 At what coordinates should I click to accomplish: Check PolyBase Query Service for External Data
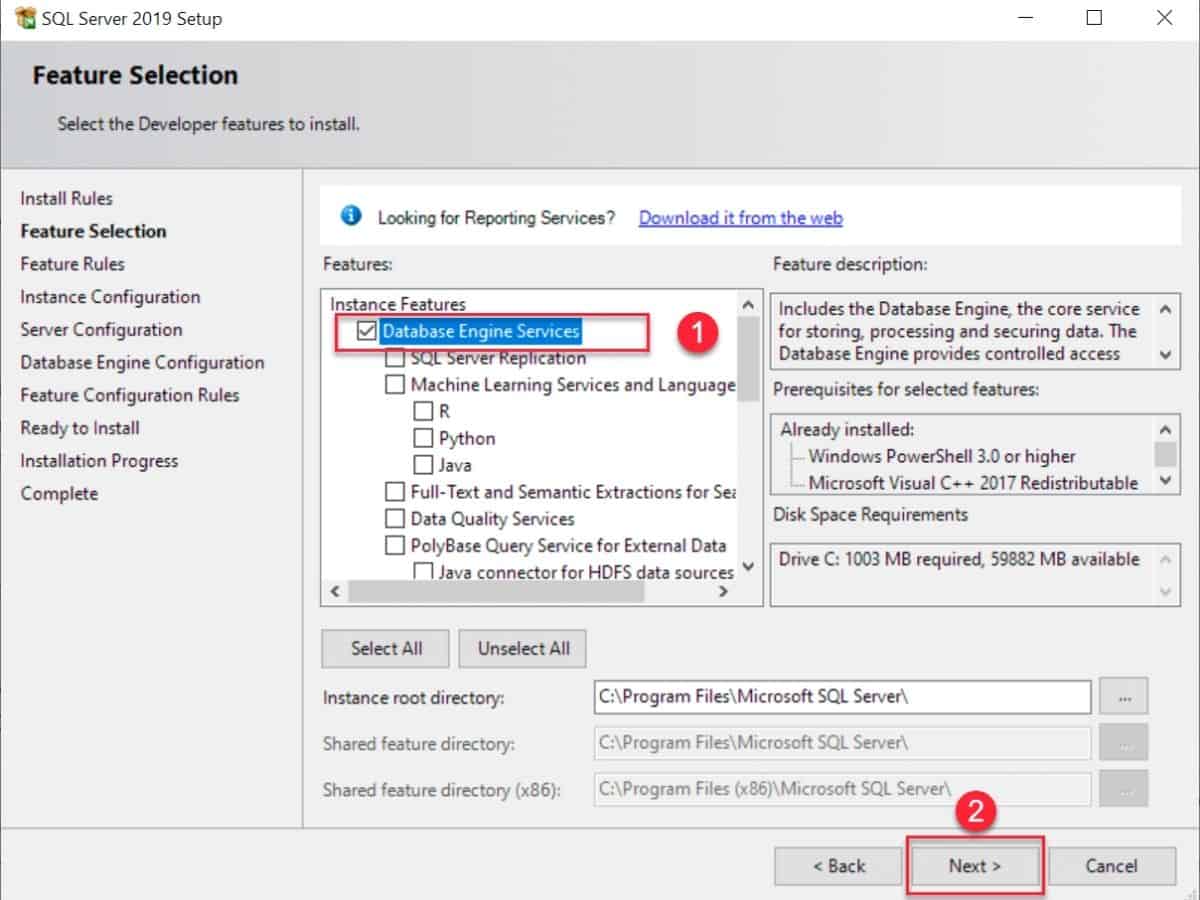click(395, 546)
